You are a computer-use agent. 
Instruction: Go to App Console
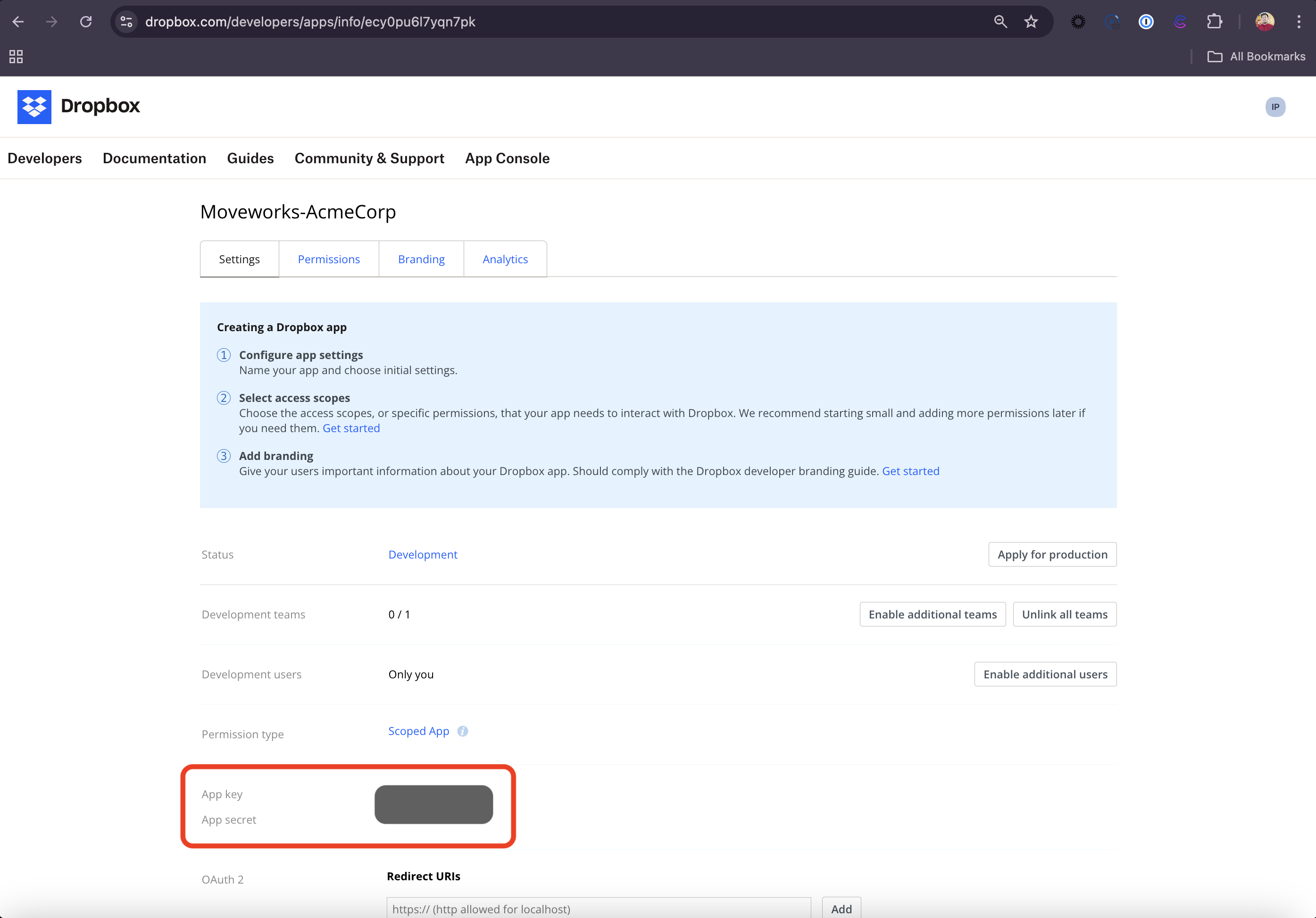point(507,158)
